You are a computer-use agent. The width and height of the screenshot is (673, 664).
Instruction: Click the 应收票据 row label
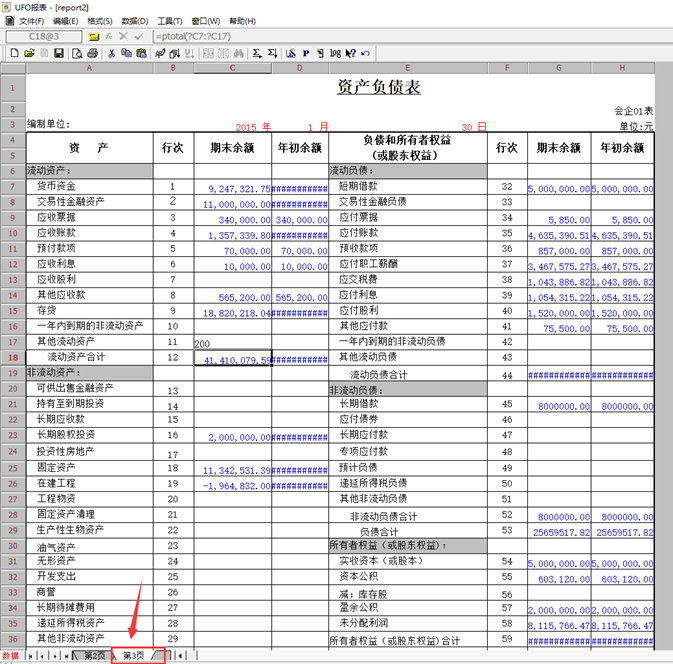[x=56, y=217]
